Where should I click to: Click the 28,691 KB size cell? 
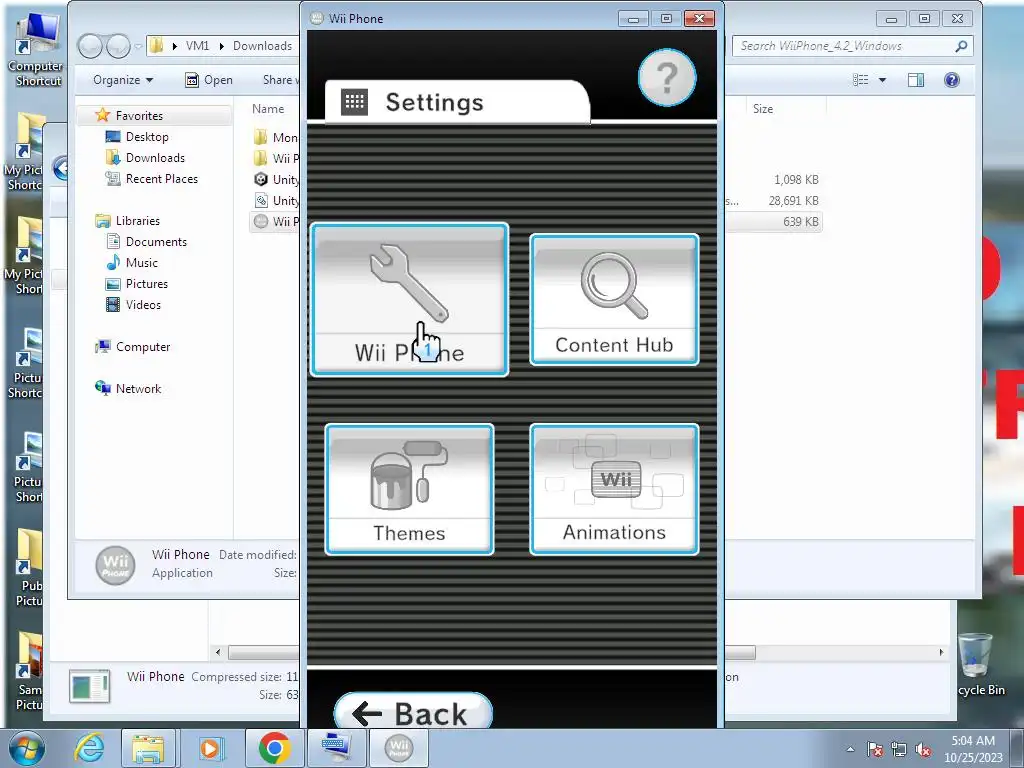tap(793, 200)
